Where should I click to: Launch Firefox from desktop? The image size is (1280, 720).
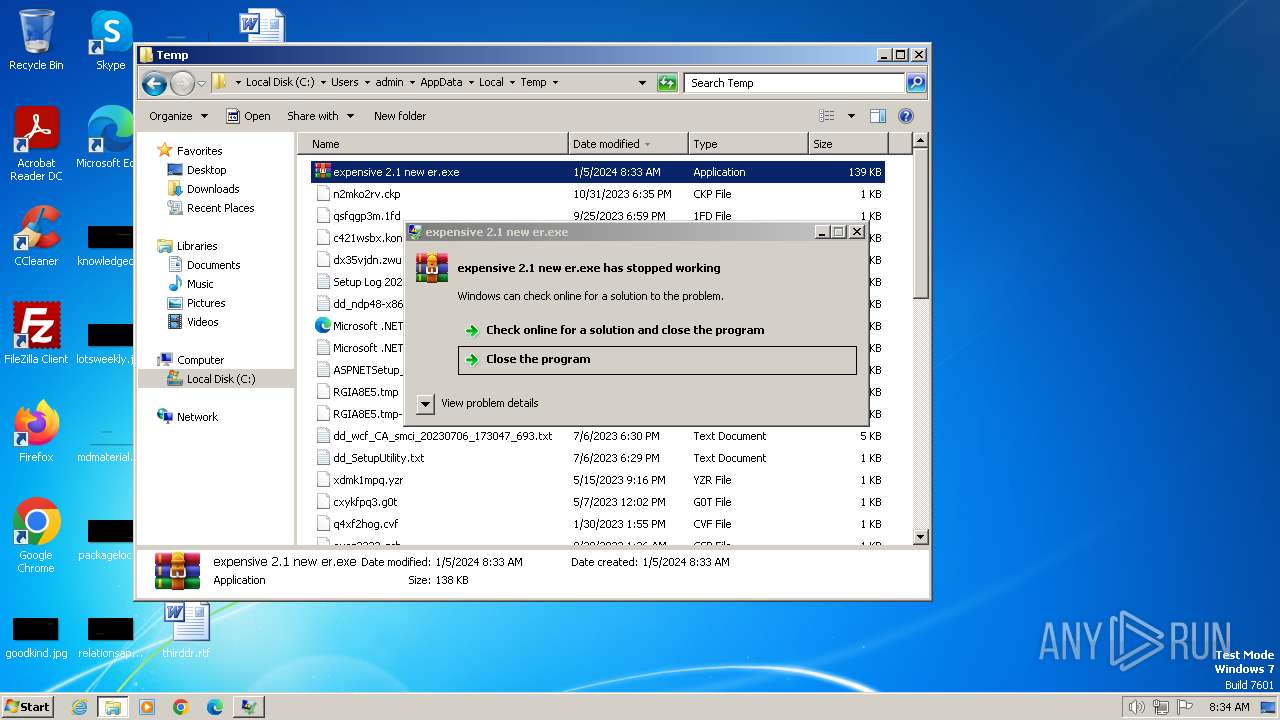[x=36, y=431]
